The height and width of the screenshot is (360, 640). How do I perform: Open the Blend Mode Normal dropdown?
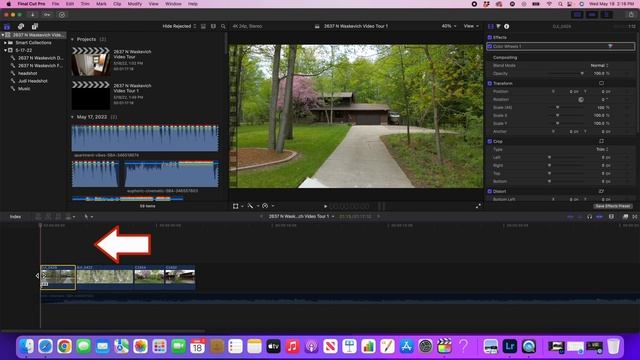point(599,65)
